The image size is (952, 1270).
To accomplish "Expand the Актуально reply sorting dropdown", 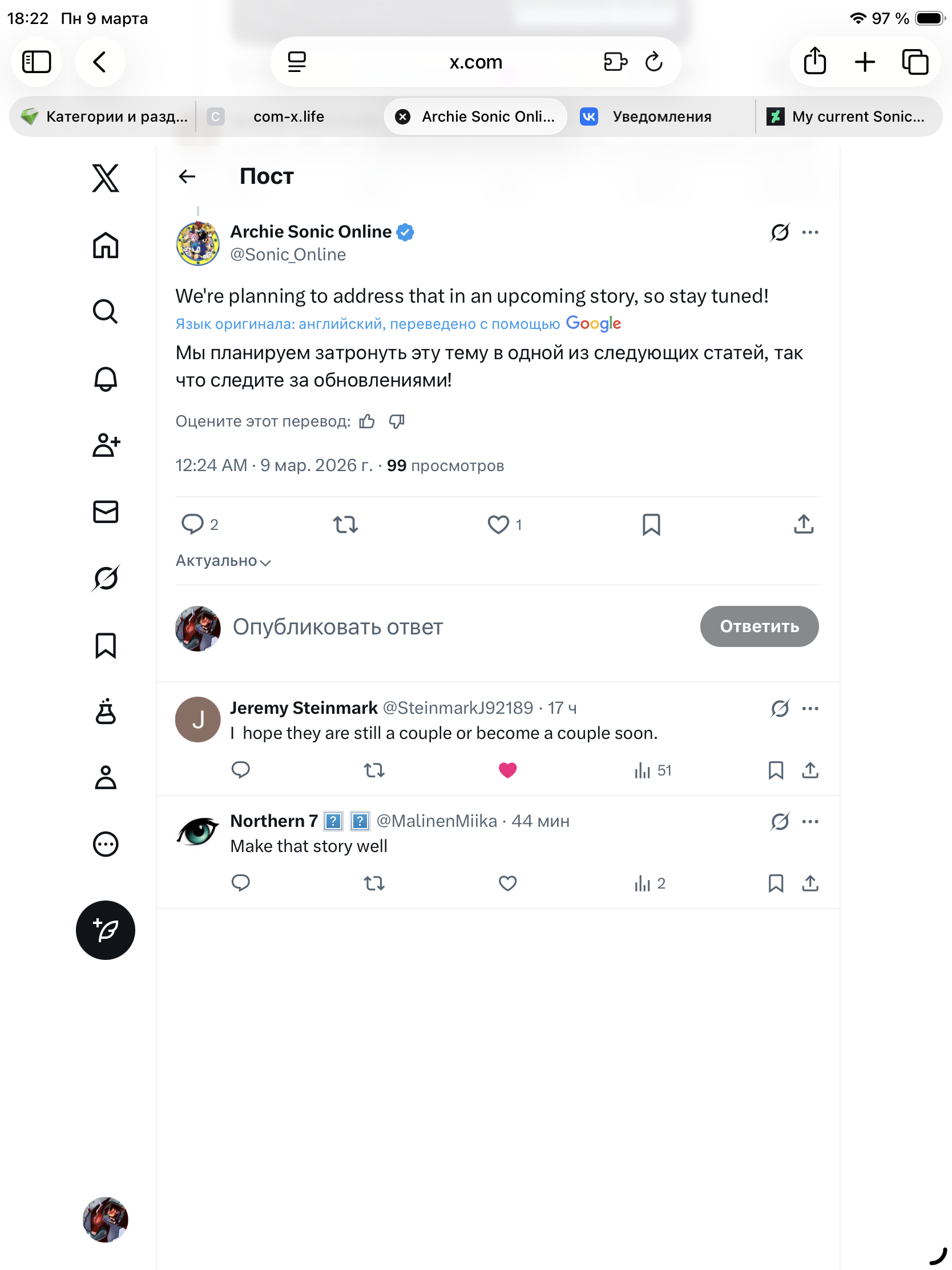I will tap(223, 561).
